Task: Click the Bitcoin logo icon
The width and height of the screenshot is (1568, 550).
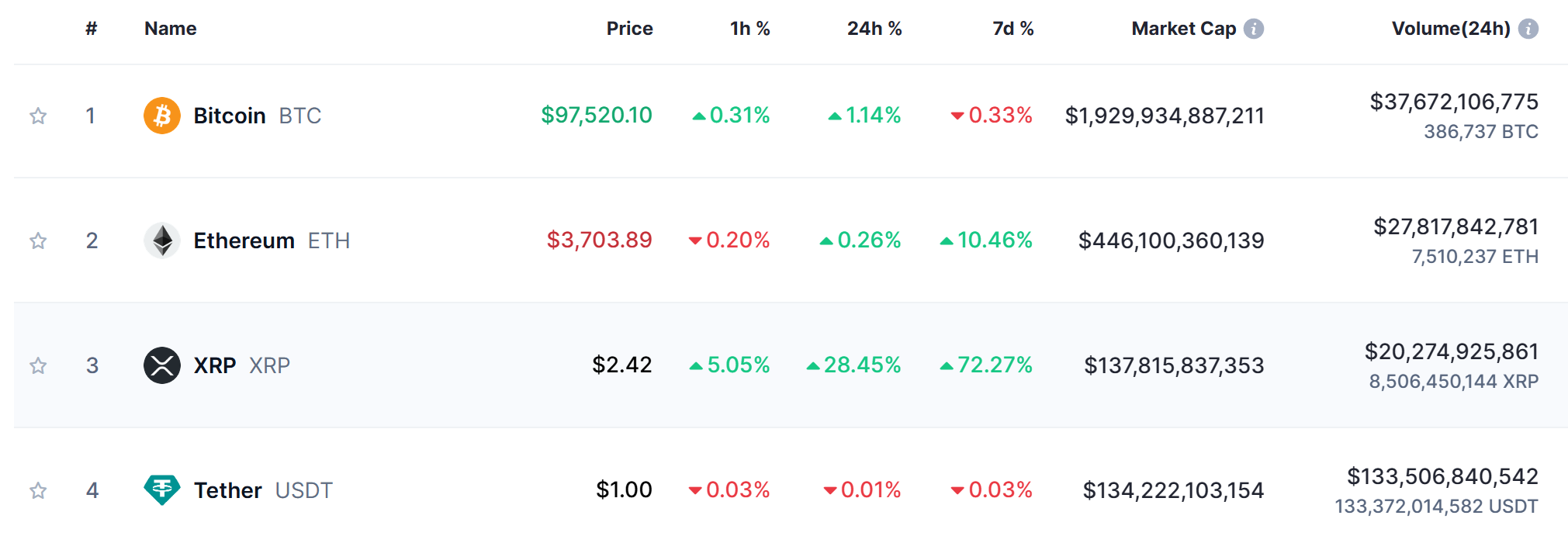Action: (x=162, y=116)
